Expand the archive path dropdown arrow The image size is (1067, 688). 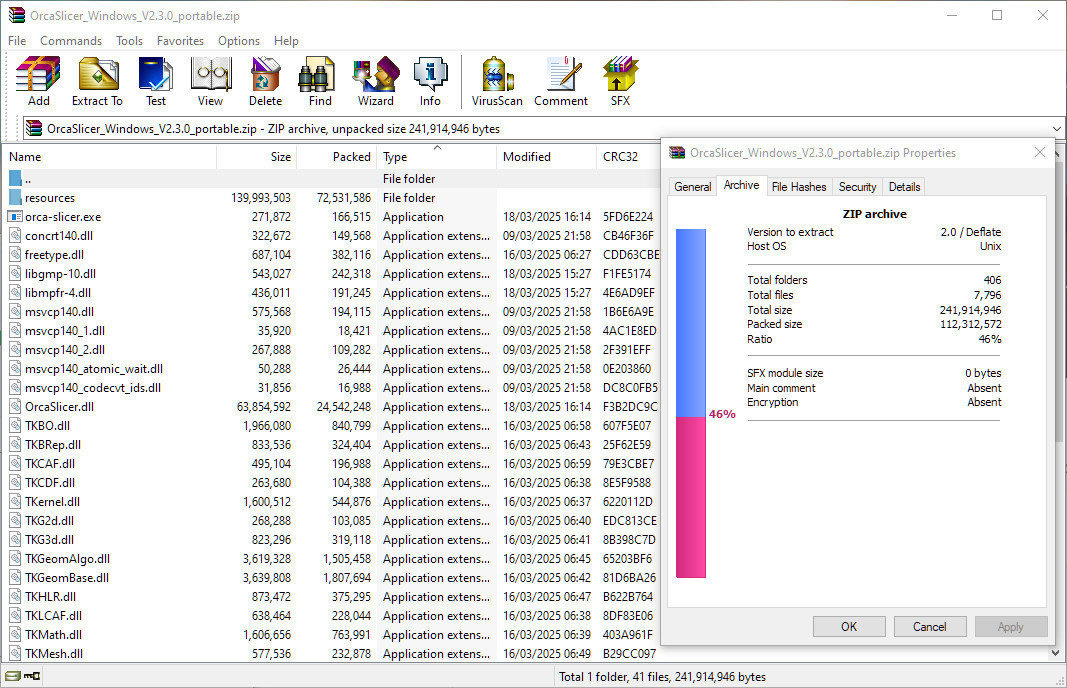tap(1057, 129)
